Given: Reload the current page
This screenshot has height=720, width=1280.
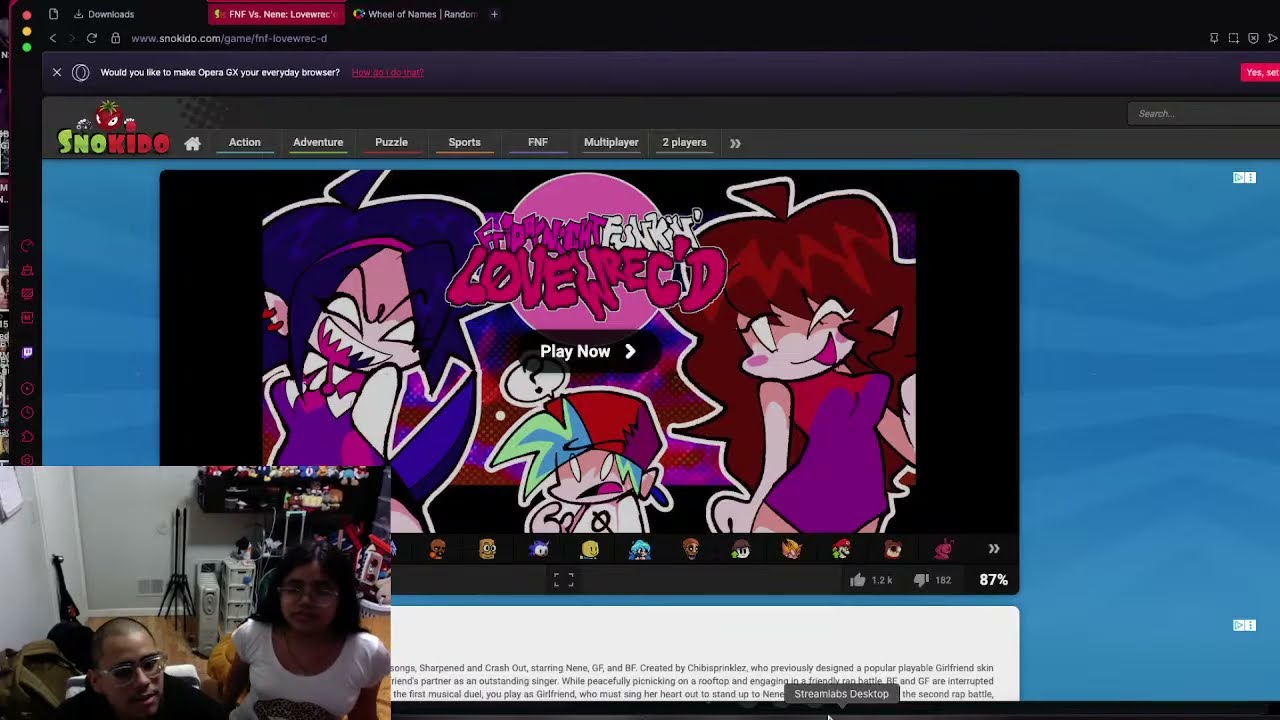Looking at the screenshot, I should [91, 38].
